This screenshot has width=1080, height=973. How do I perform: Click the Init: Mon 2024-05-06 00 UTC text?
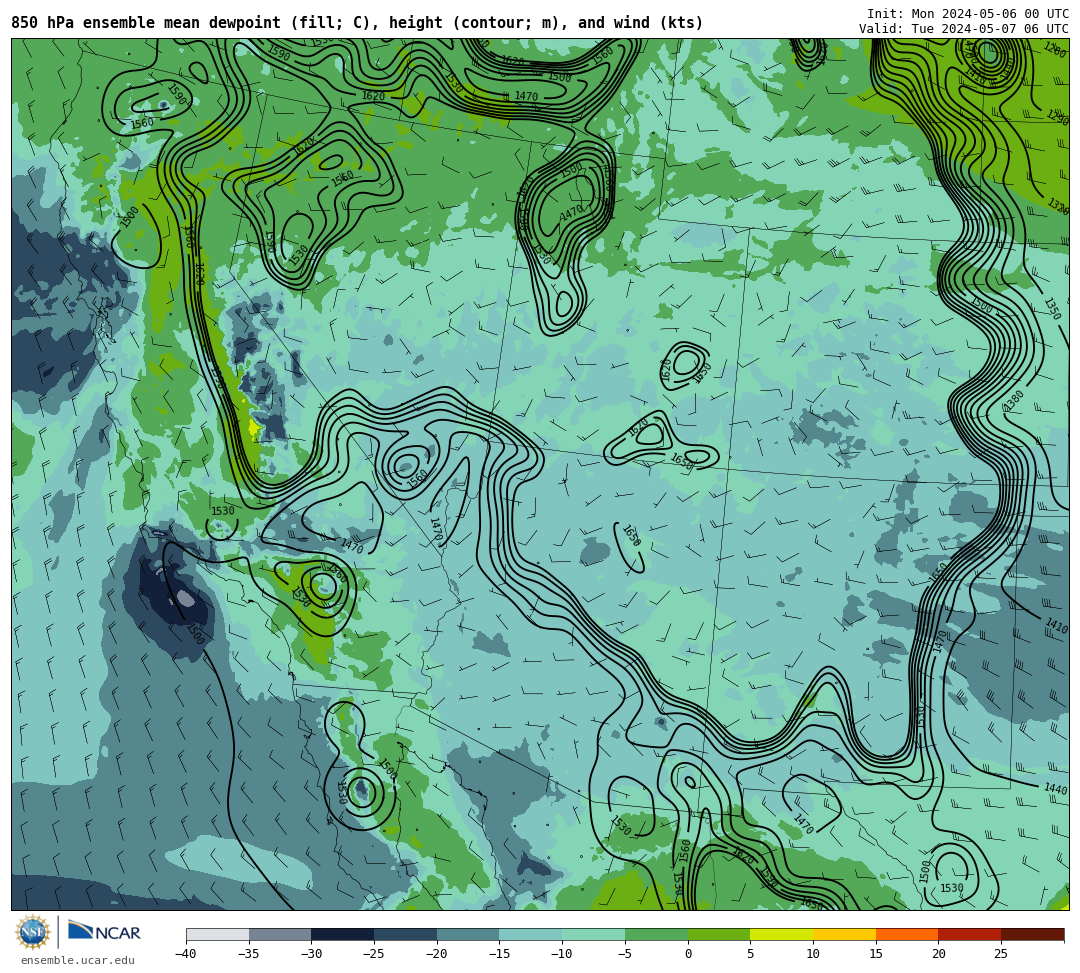pyautogui.click(x=968, y=14)
